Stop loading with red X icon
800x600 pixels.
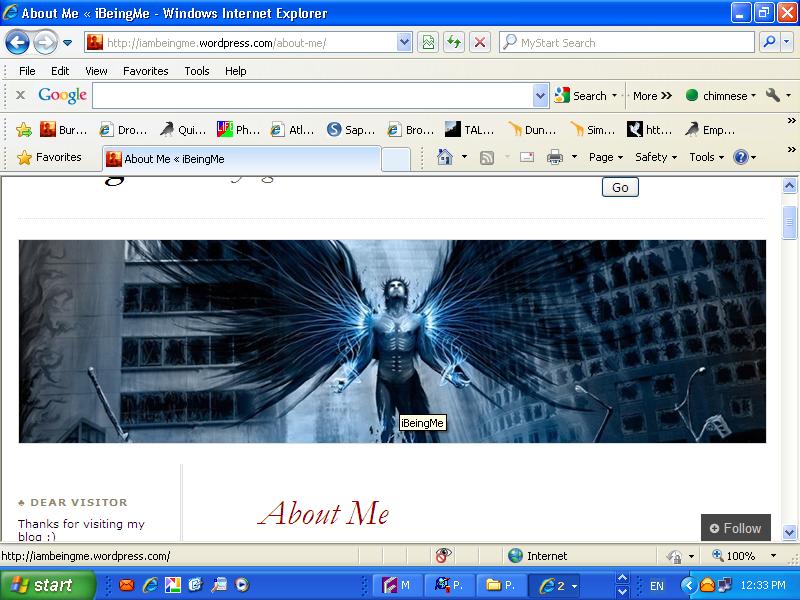480,43
